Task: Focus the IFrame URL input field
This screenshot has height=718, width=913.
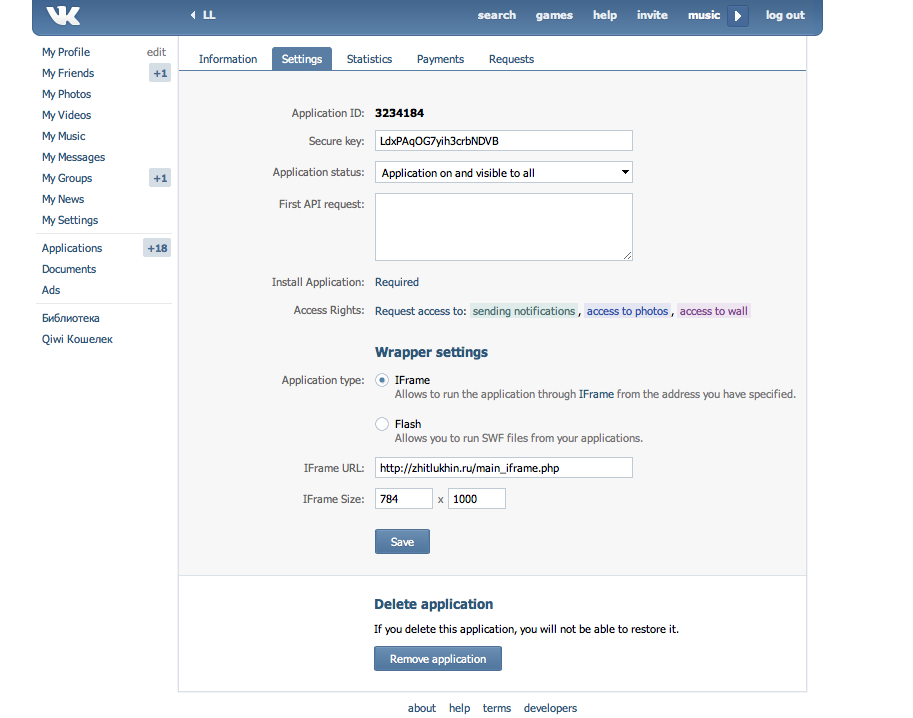Action: pyautogui.click(x=503, y=467)
